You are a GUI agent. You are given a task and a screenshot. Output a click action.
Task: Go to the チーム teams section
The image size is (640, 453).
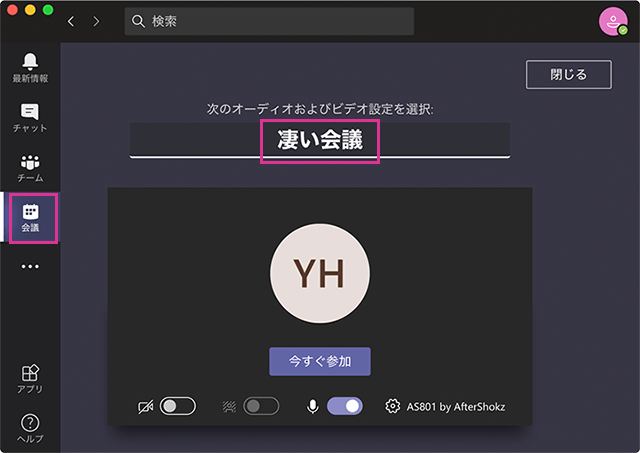click(30, 168)
